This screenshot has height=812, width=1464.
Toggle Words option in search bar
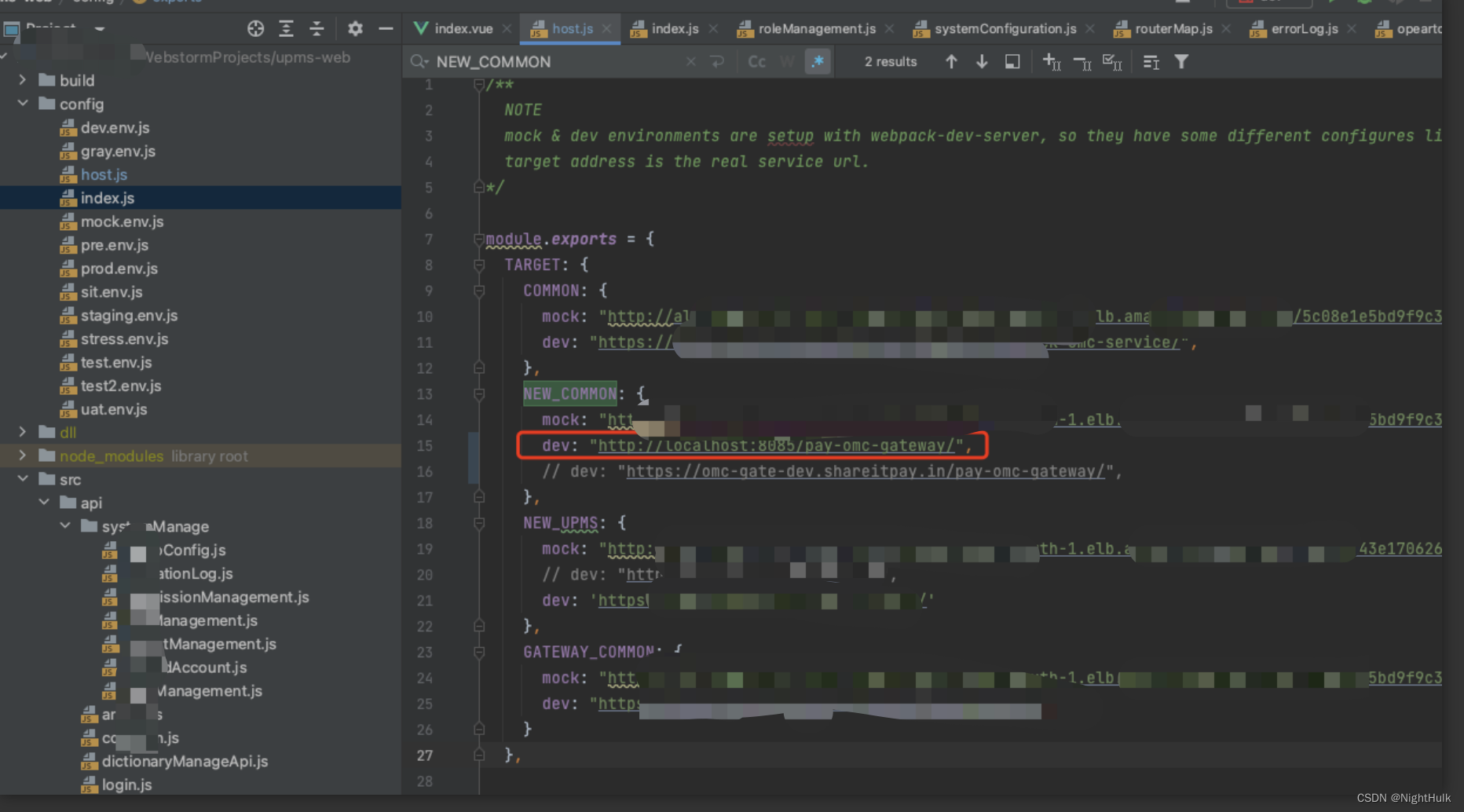787,61
